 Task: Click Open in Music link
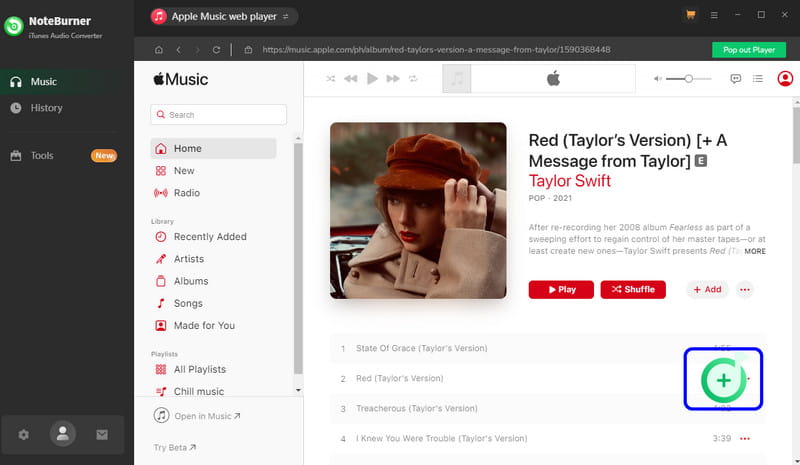(x=197, y=416)
